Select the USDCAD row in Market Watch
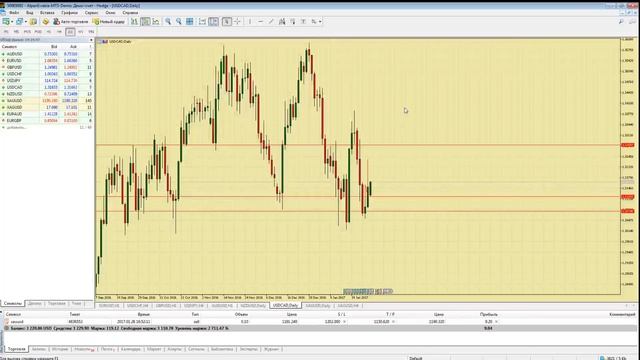This screenshot has height=360, width=640. [x=47, y=87]
